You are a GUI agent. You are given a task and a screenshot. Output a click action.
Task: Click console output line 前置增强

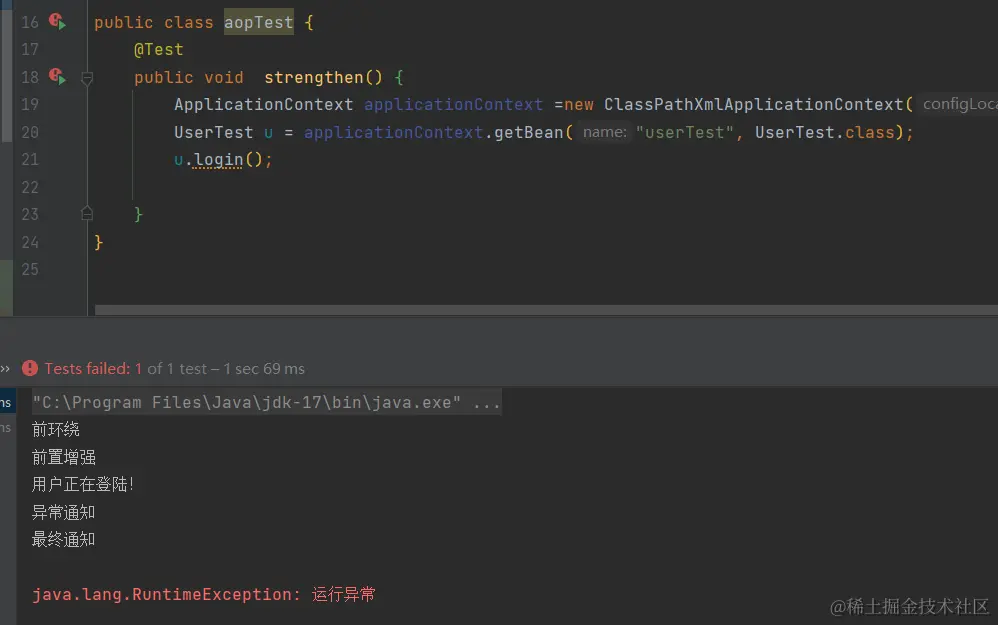tap(64, 457)
